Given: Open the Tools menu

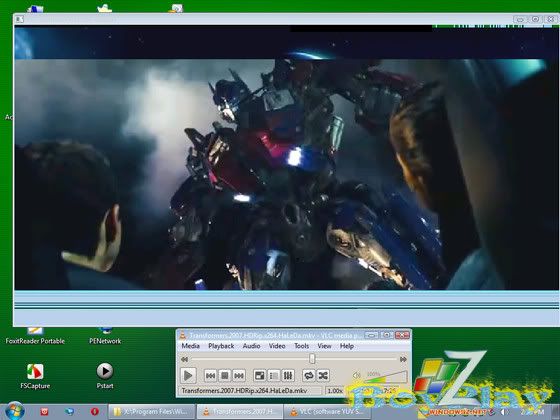Looking at the screenshot, I should (301, 346).
